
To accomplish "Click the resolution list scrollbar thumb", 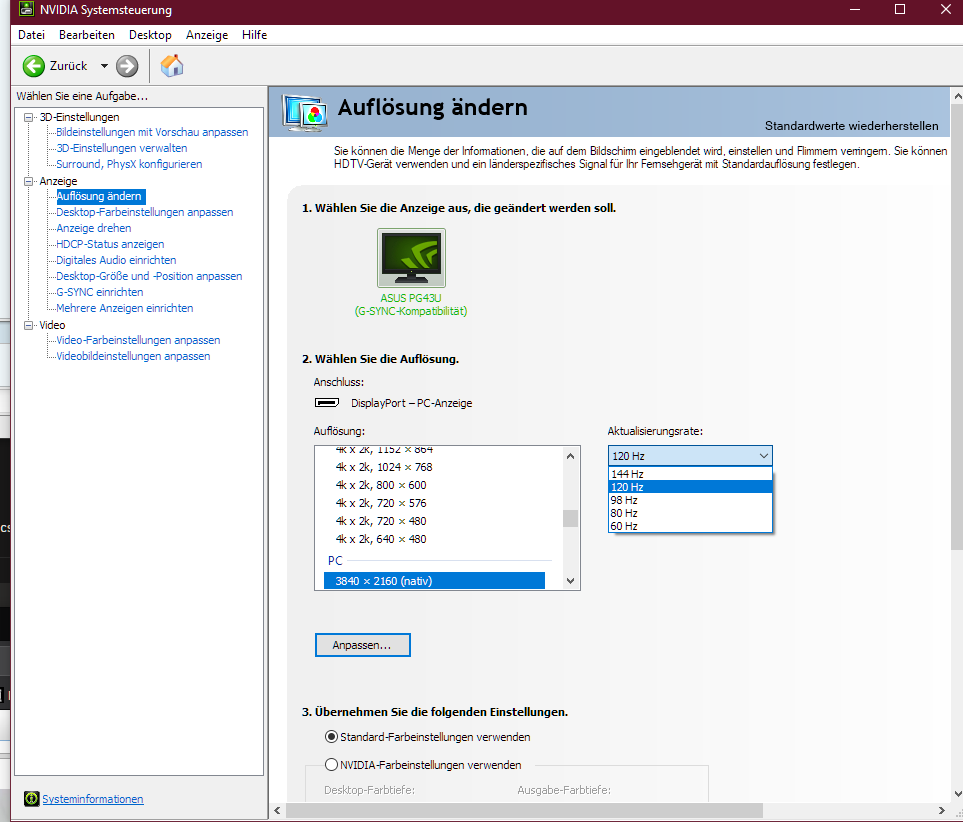I will point(571,519).
